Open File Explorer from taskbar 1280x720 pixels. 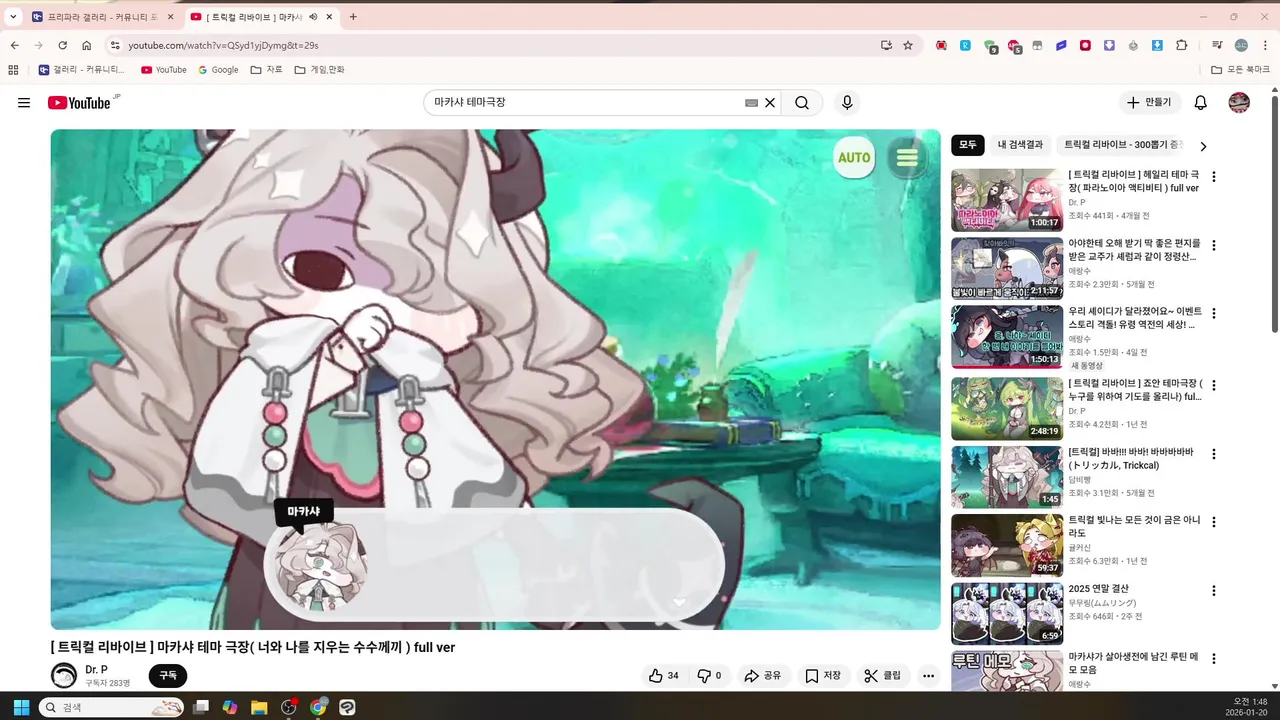tap(259, 707)
